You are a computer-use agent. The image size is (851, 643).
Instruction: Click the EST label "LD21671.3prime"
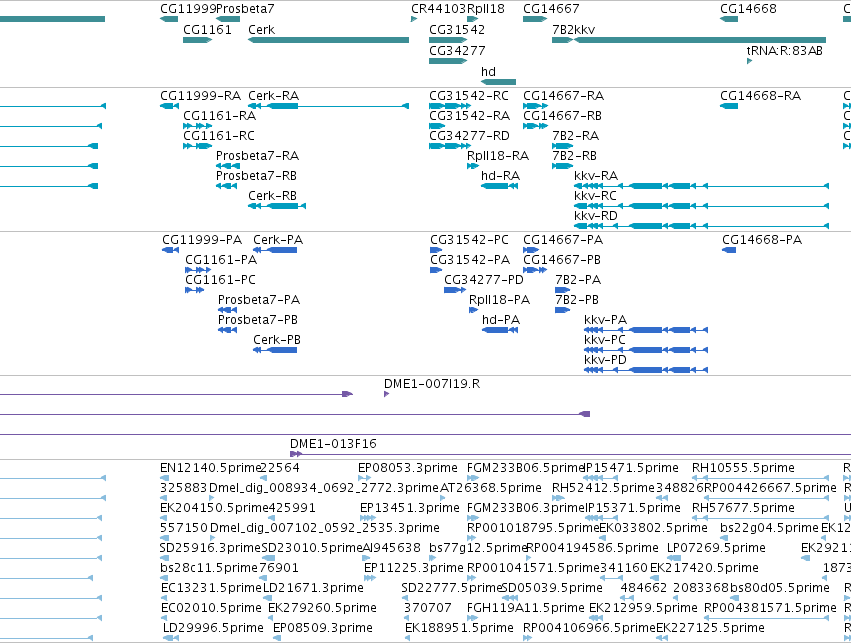[x=313, y=588]
